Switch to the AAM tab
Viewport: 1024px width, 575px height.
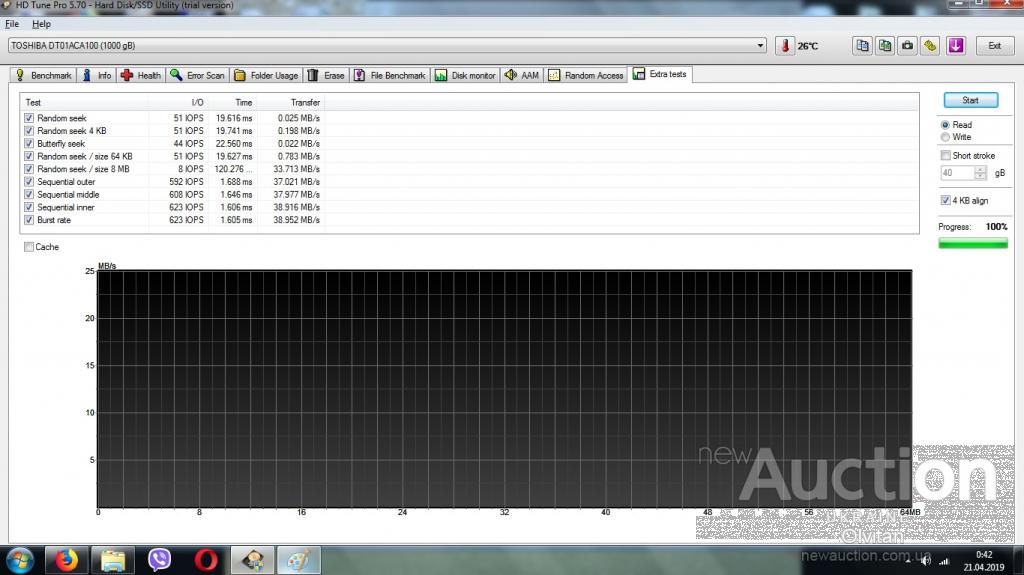pyautogui.click(x=522, y=76)
